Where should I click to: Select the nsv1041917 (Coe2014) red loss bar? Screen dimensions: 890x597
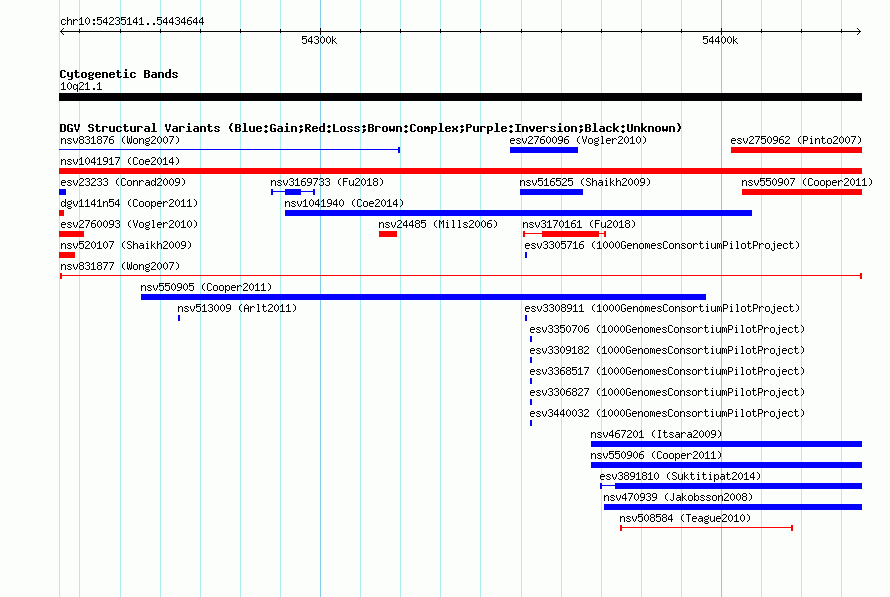(460, 171)
